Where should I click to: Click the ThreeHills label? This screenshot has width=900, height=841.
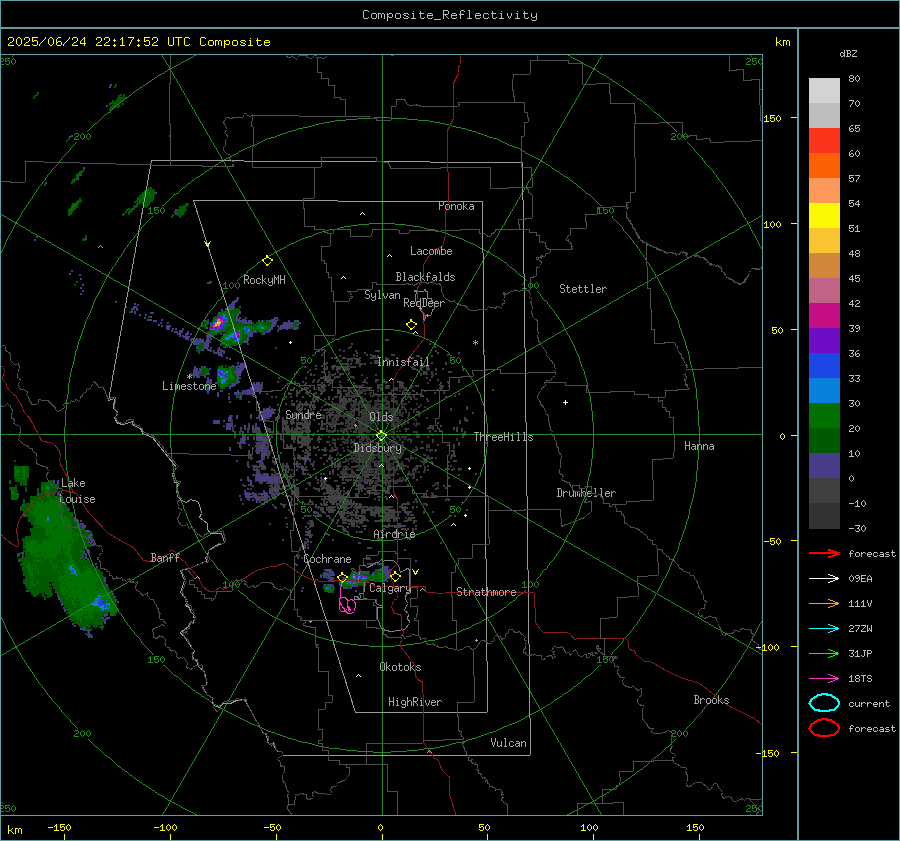[x=503, y=437]
